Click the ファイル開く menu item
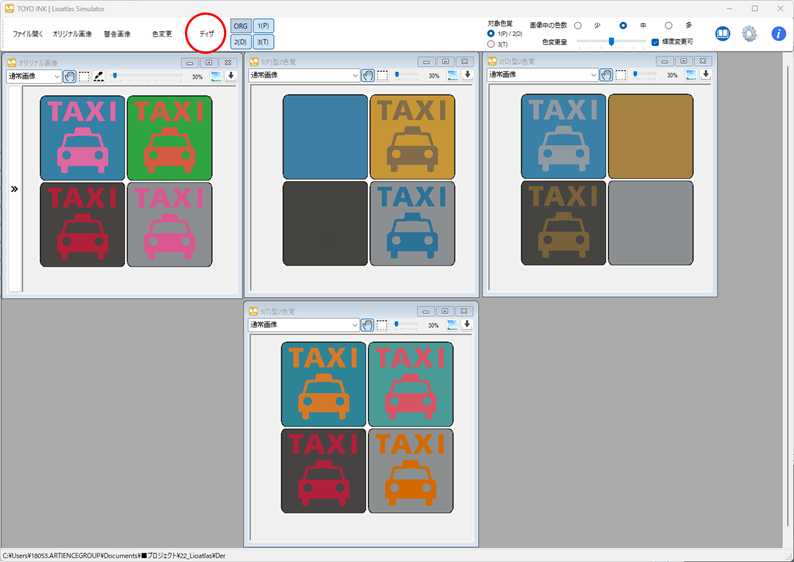 coord(27,34)
